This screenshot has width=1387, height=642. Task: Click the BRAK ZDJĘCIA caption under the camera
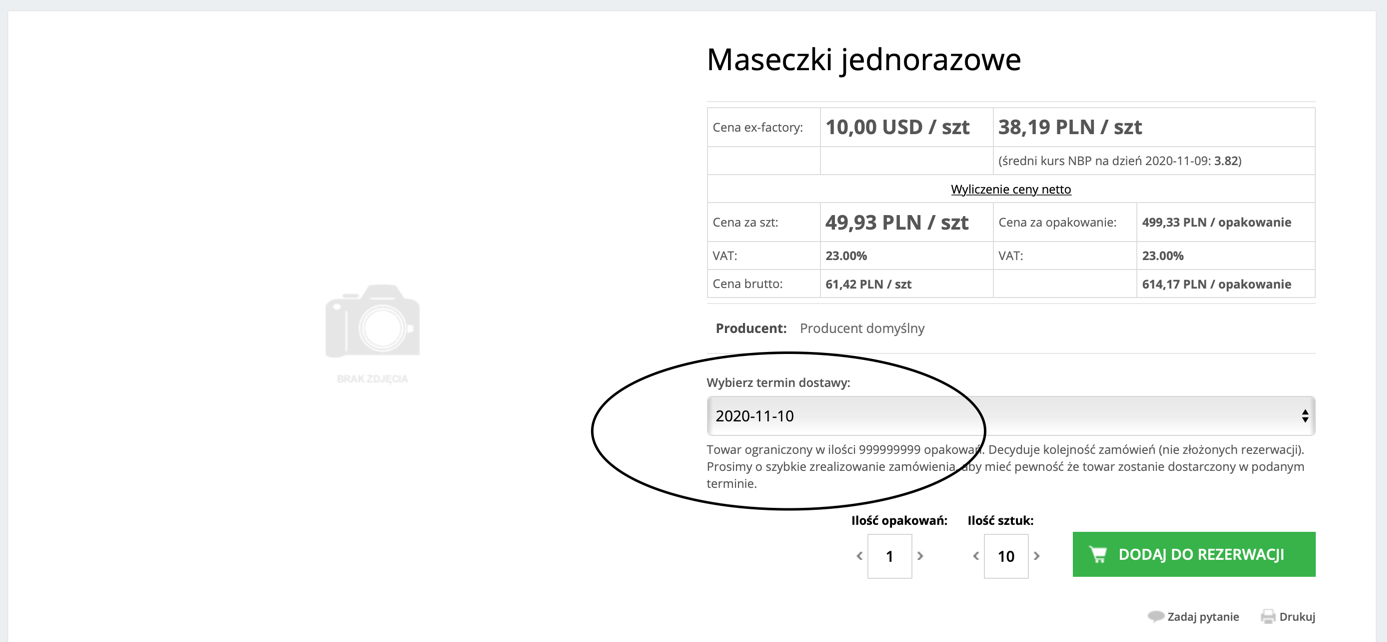372,379
